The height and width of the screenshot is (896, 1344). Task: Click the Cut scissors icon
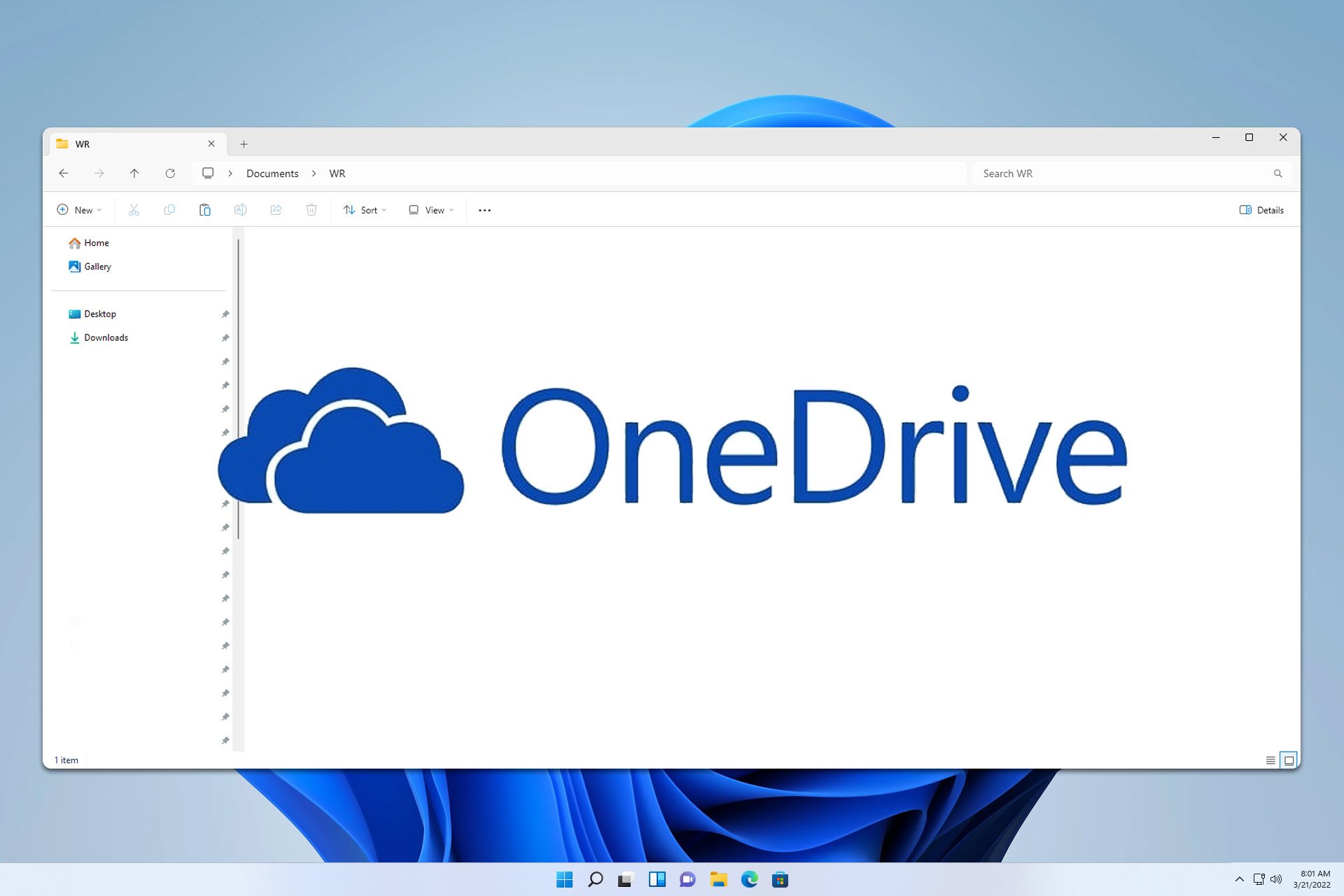pyautogui.click(x=134, y=210)
